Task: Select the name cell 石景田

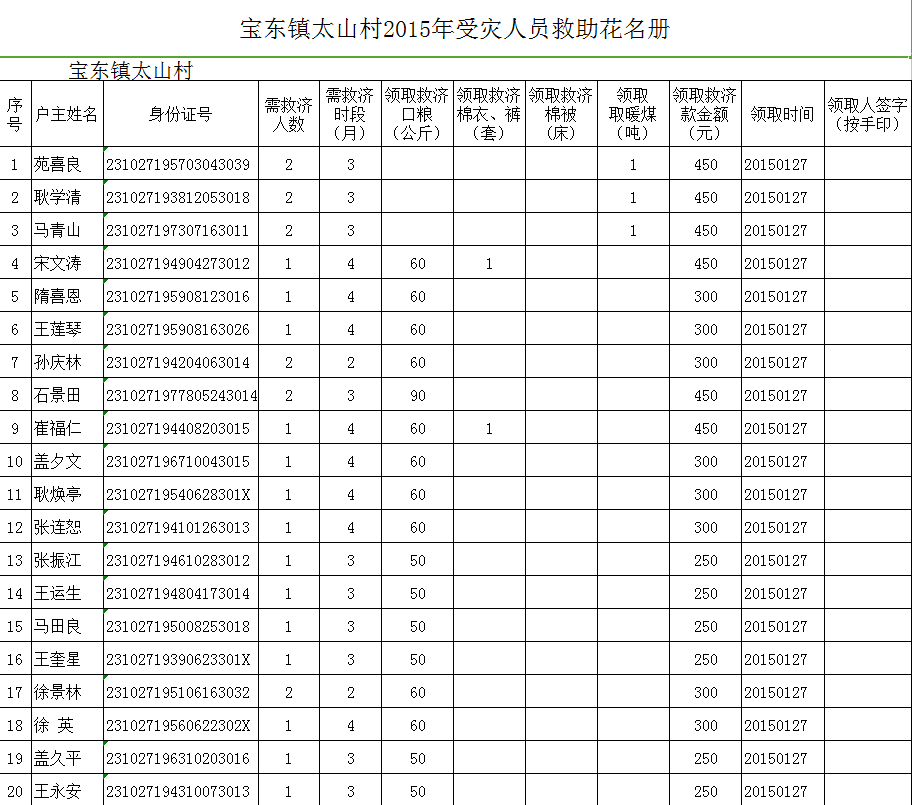Action: pos(67,396)
